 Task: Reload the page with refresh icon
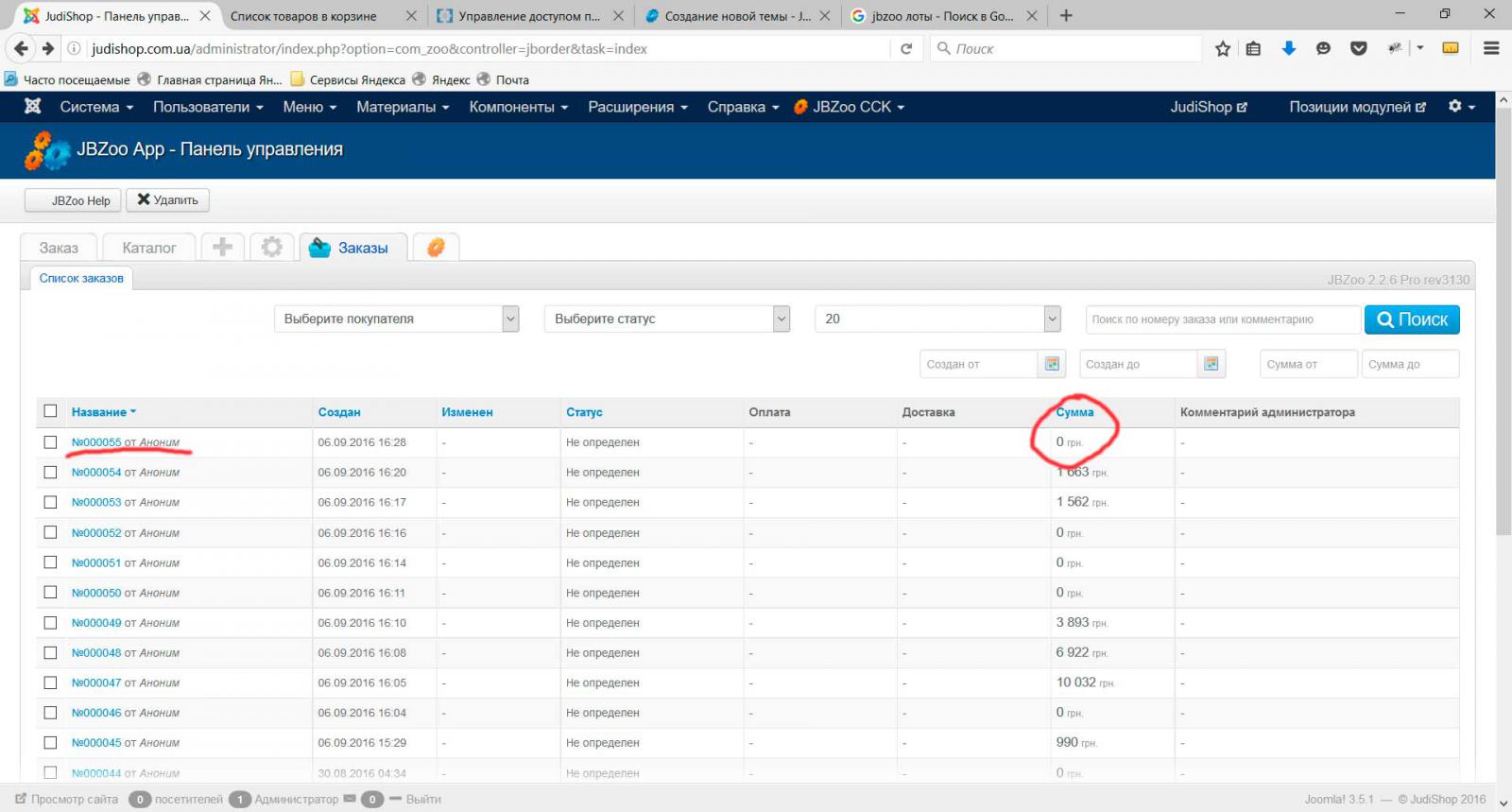click(x=906, y=49)
